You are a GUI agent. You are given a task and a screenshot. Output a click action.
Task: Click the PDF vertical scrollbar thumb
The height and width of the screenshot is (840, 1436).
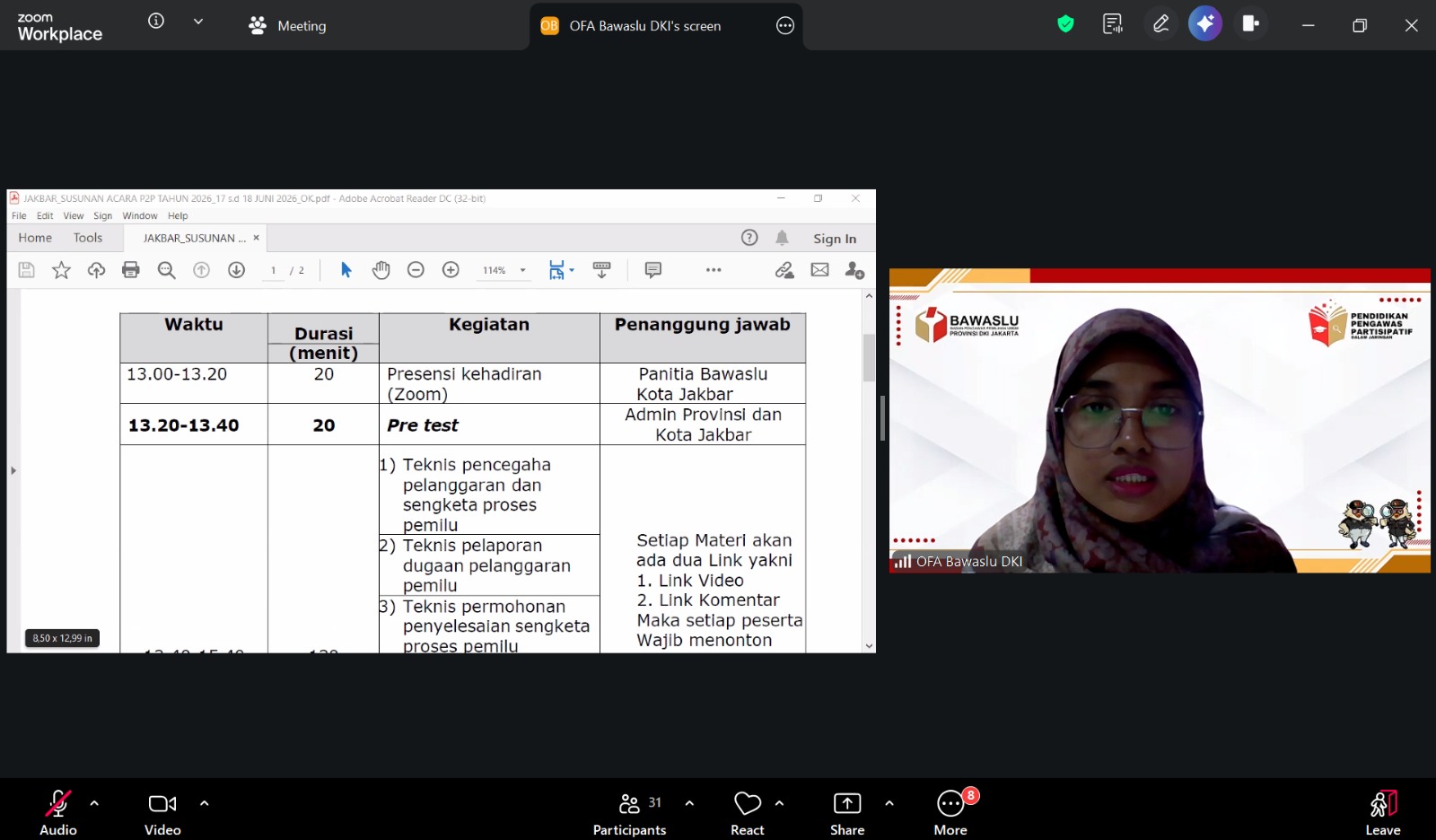coord(869,357)
